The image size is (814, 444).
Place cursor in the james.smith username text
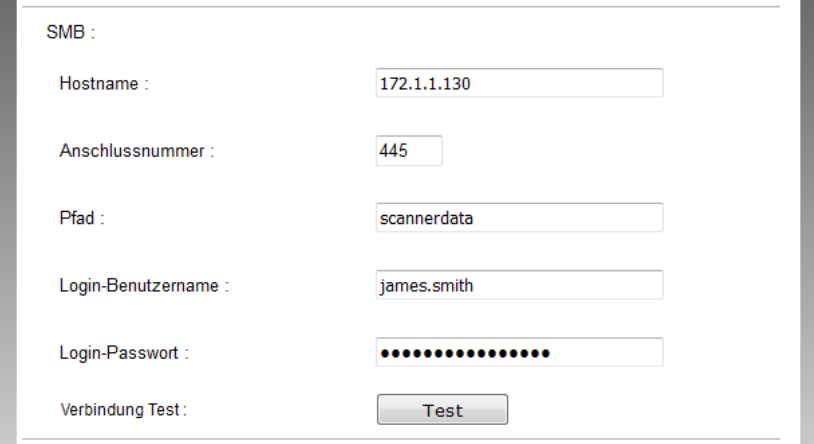tap(423, 285)
